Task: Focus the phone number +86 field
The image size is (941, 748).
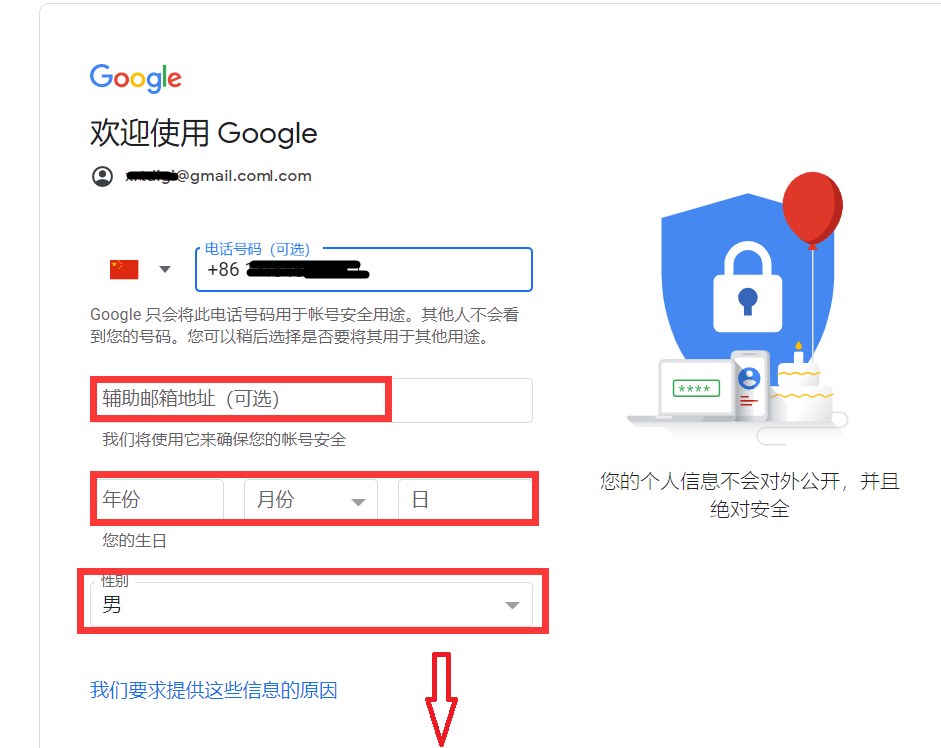Action: 364,270
